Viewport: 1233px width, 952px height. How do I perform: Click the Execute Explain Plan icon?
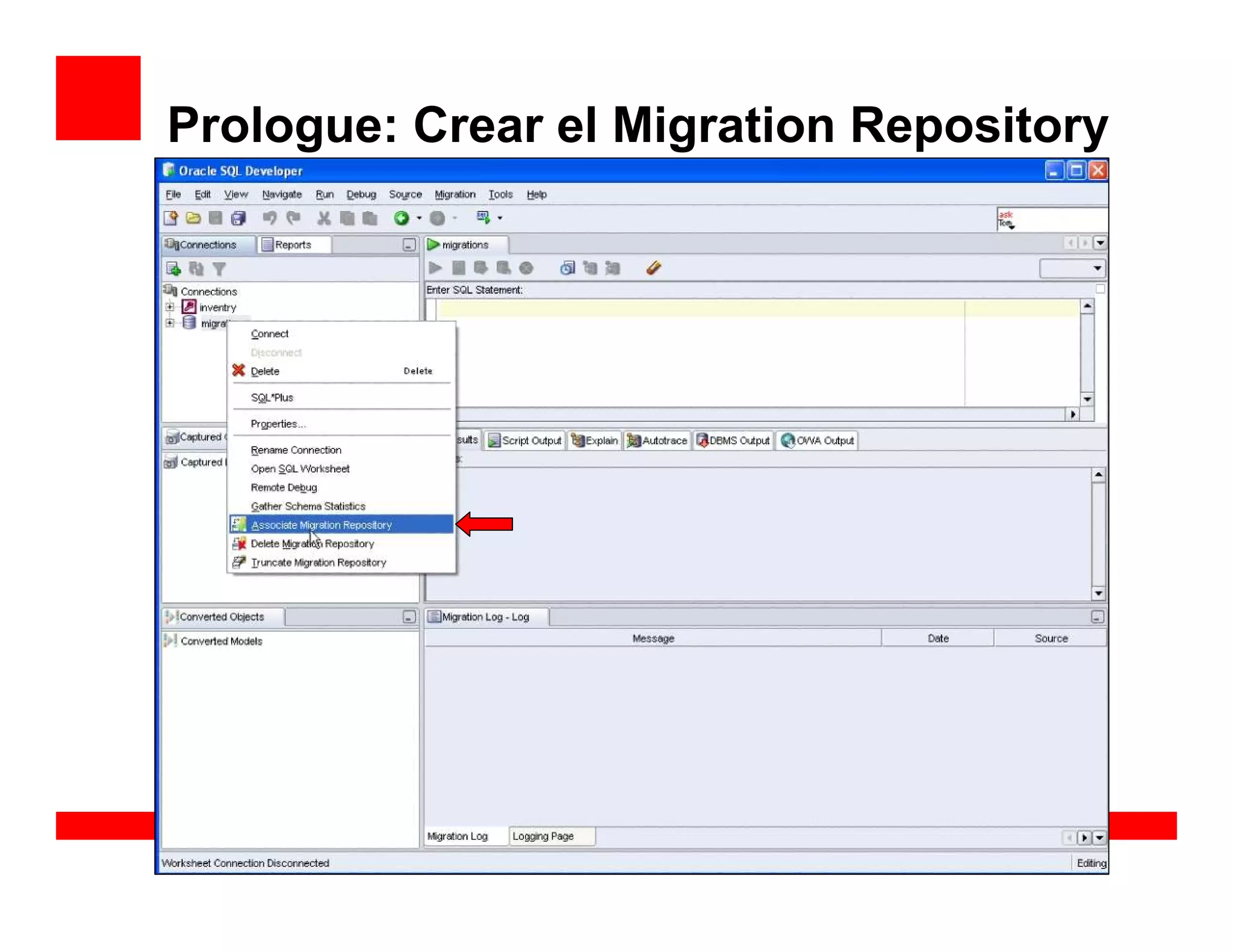590,268
